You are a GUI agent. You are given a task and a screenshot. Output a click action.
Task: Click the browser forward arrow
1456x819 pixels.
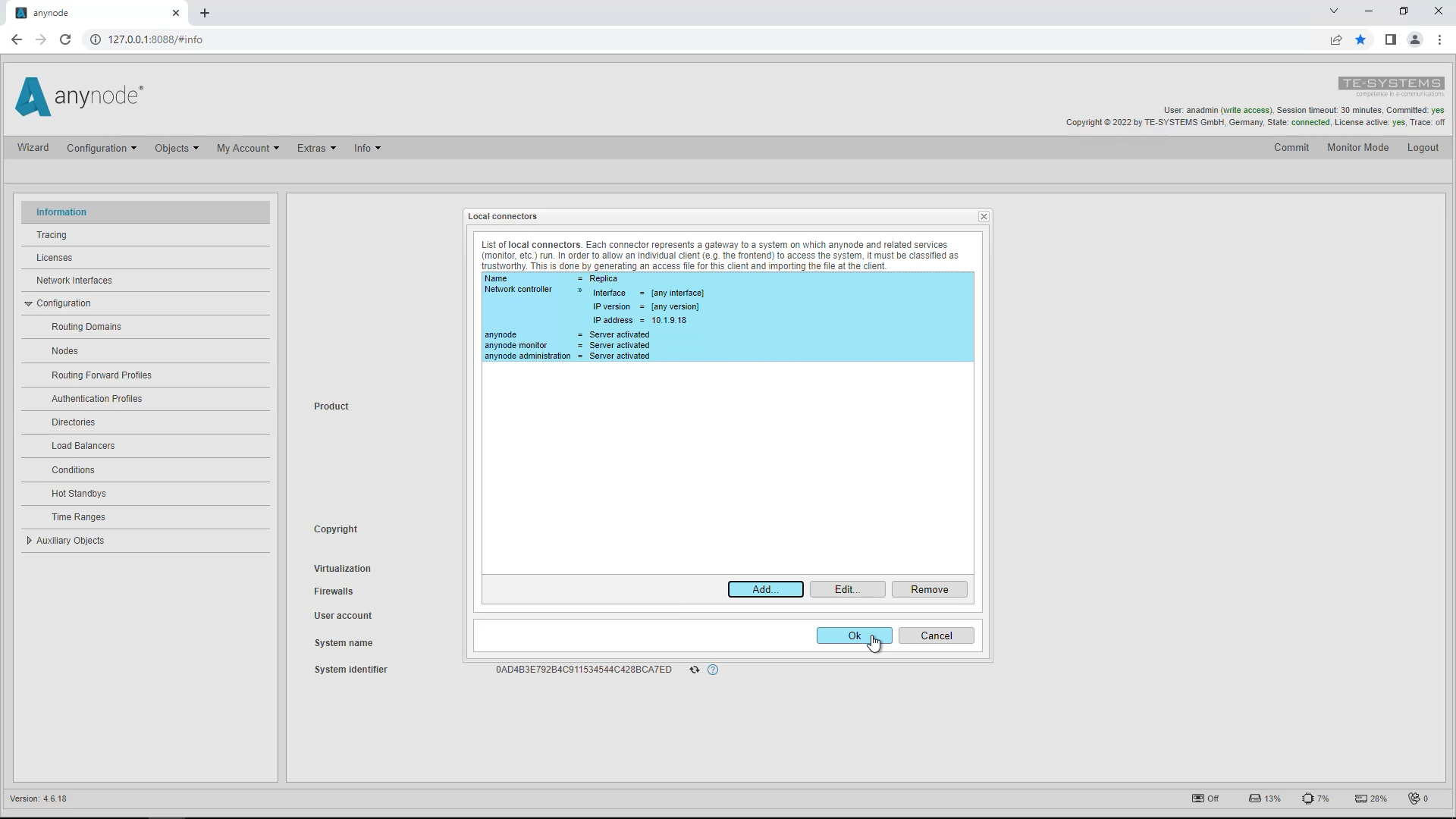point(41,39)
